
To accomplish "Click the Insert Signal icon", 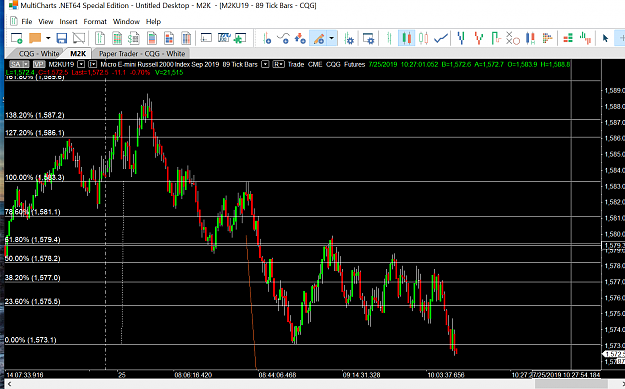I will 300,38.
